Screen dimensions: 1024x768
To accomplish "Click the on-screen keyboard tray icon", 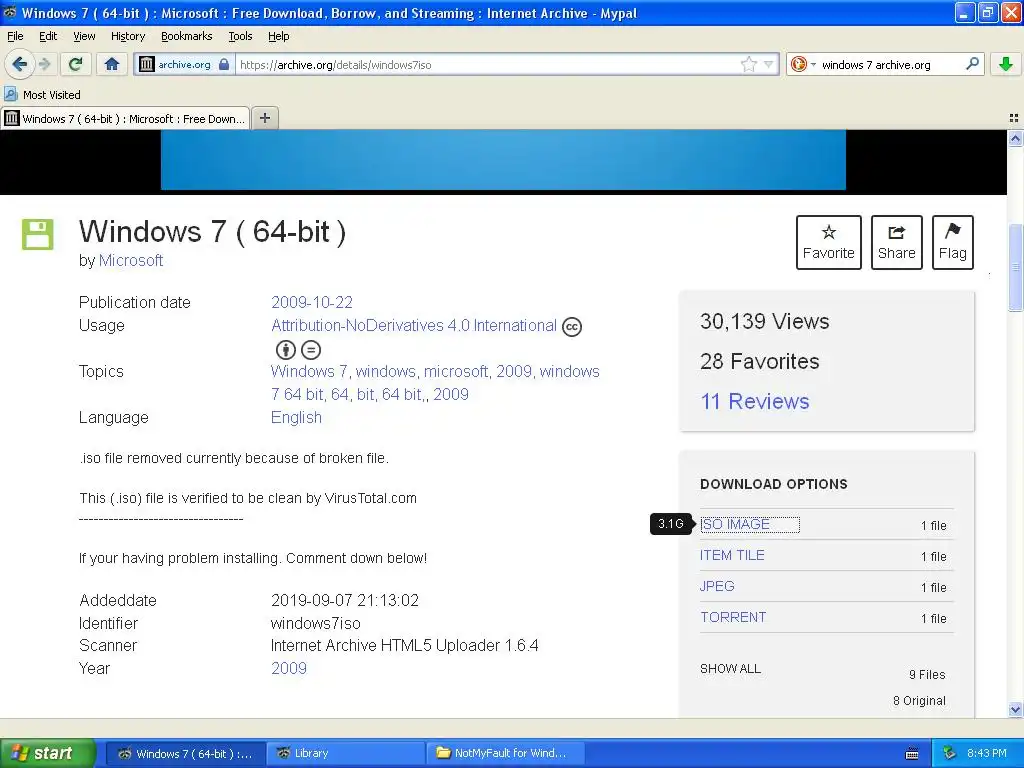I will coord(912,754).
